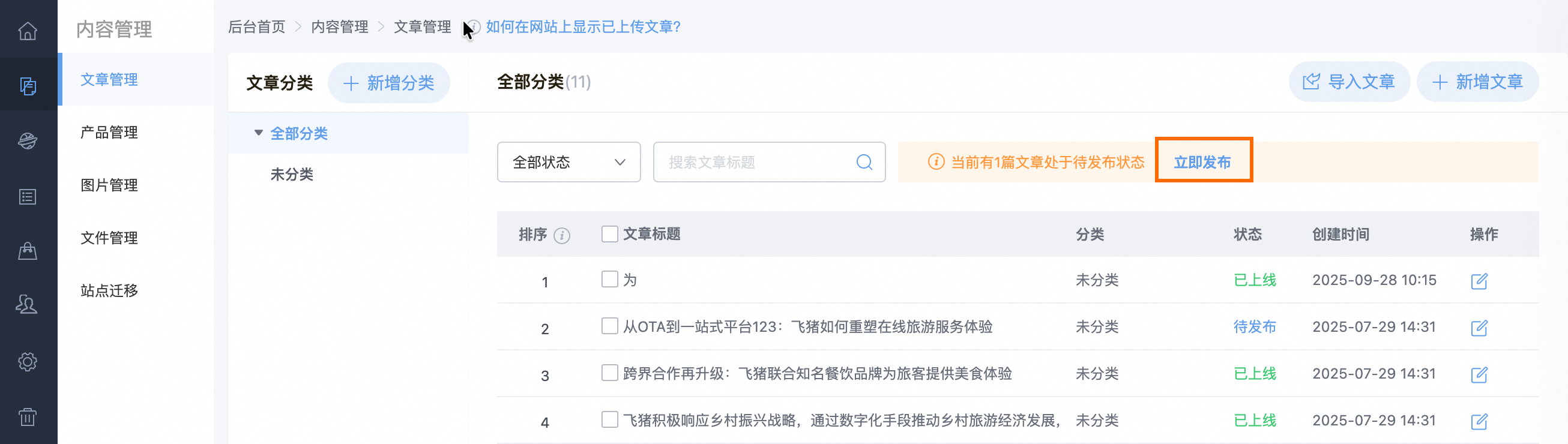Viewport: 1568px width, 444px height.
Task: Click the 立即发布 link
Action: [x=1202, y=163]
